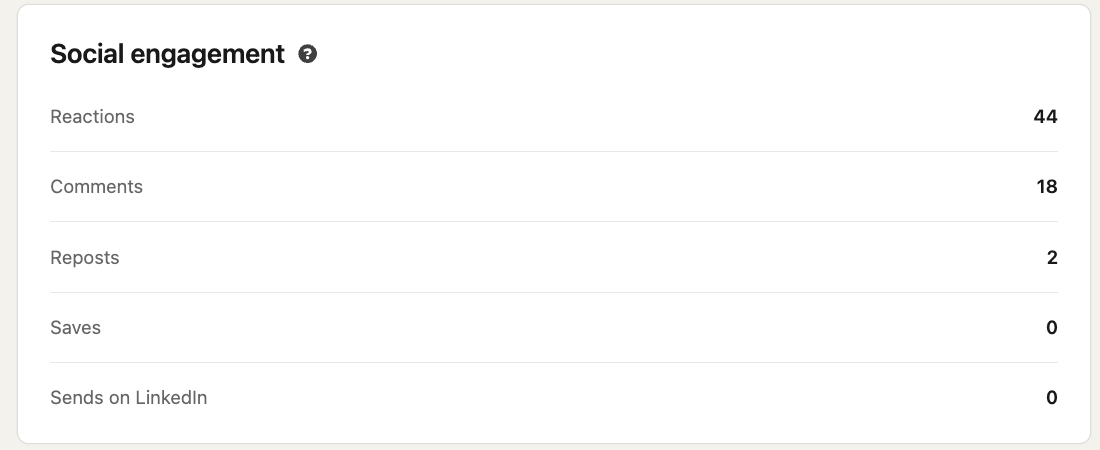The image size is (1100, 450).
Task: Select the Reactions label
Action: [92, 117]
